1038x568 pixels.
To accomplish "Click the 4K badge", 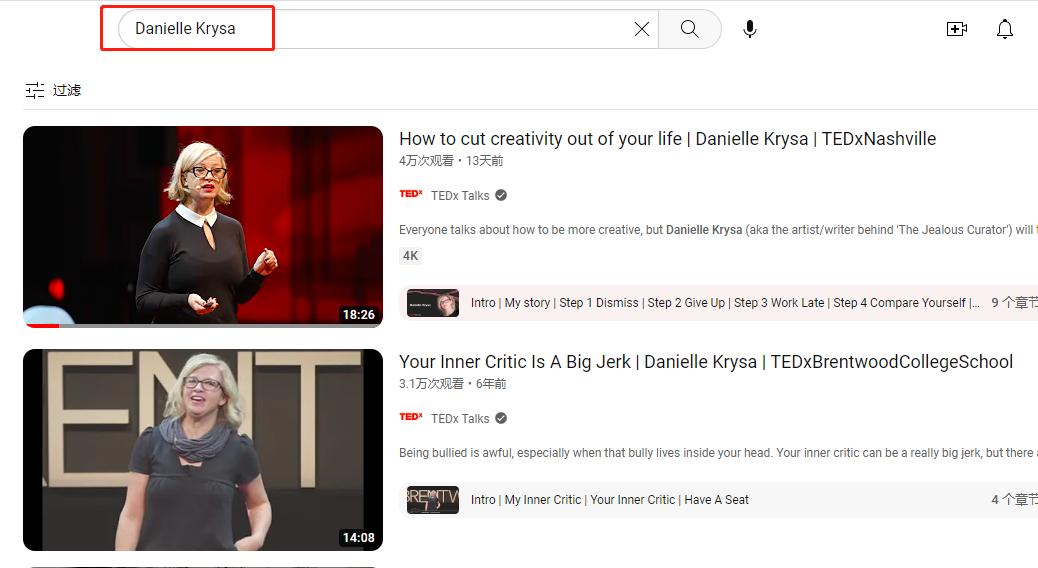I will coord(410,256).
